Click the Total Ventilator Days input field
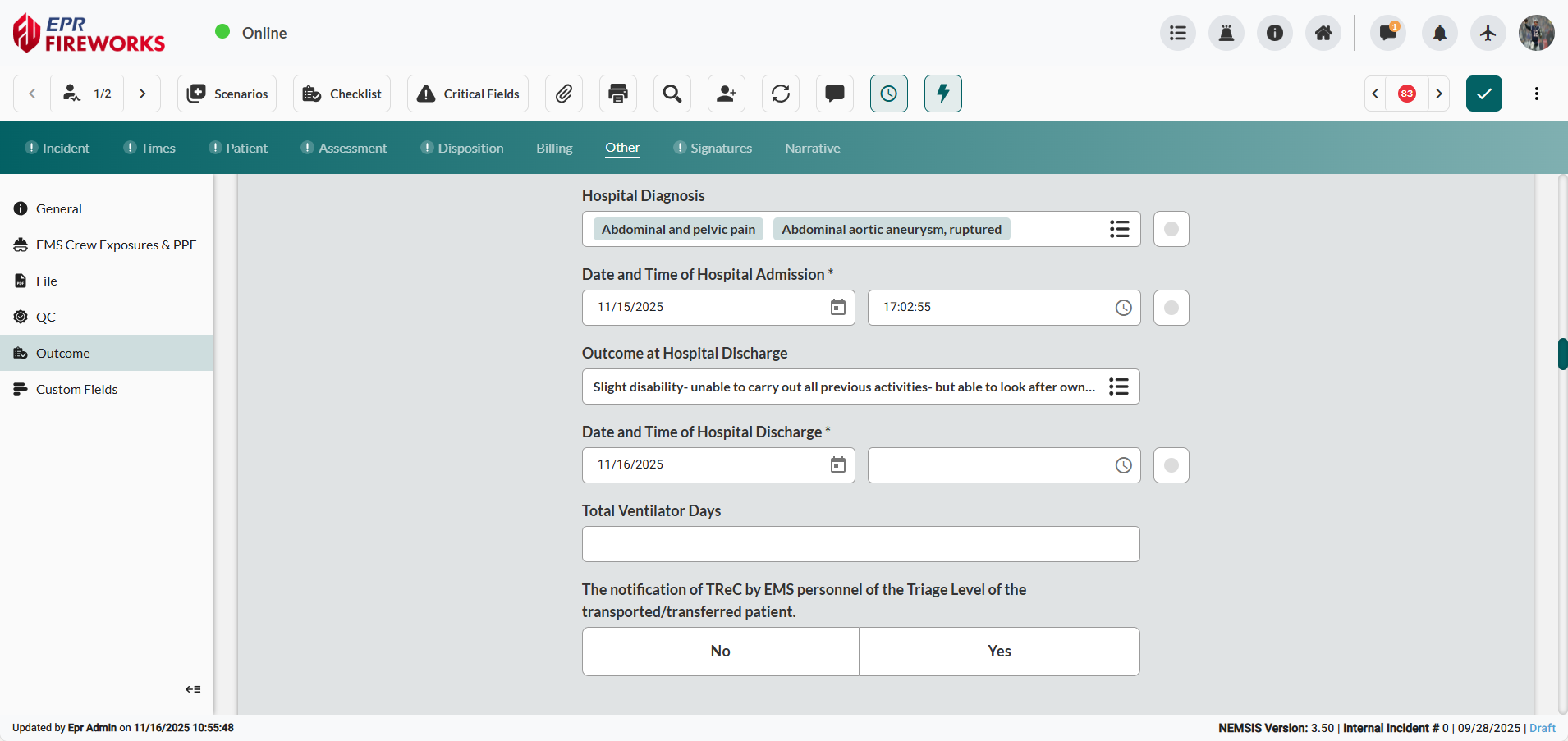The image size is (1568, 741). click(x=860, y=544)
